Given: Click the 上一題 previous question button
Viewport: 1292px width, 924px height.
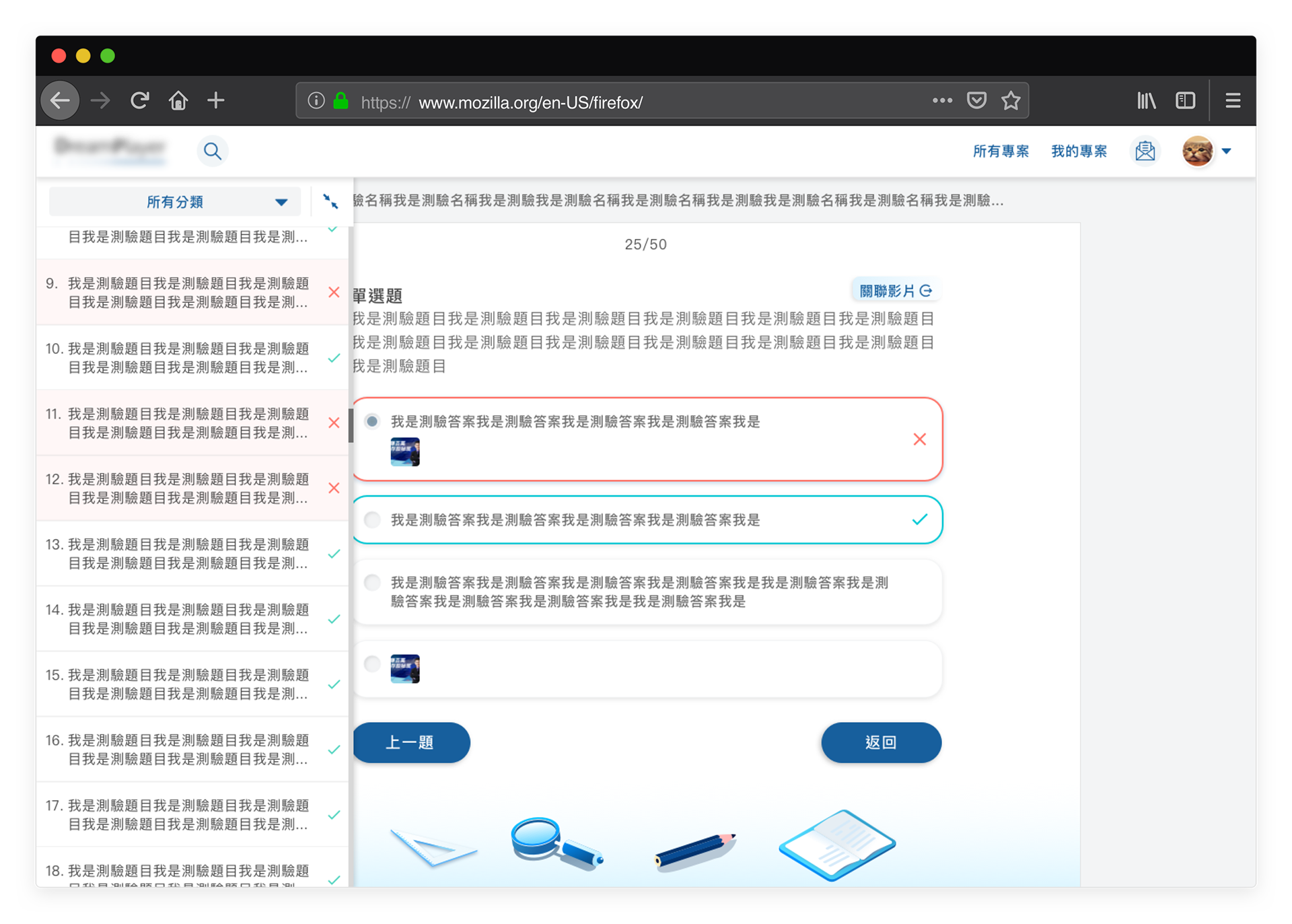Looking at the screenshot, I should (x=411, y=742).
